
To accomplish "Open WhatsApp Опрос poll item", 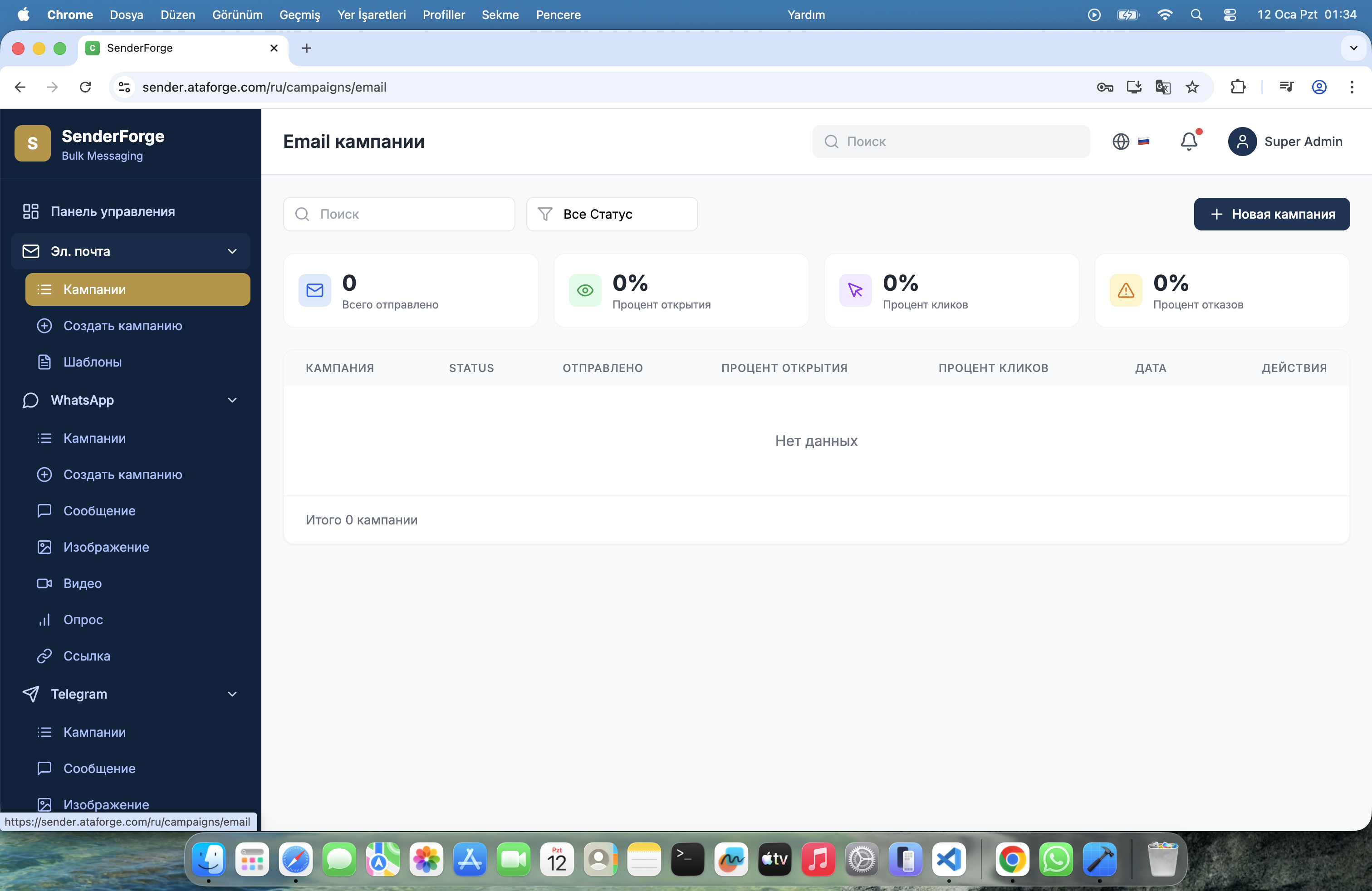I will (x=83, y=620).
